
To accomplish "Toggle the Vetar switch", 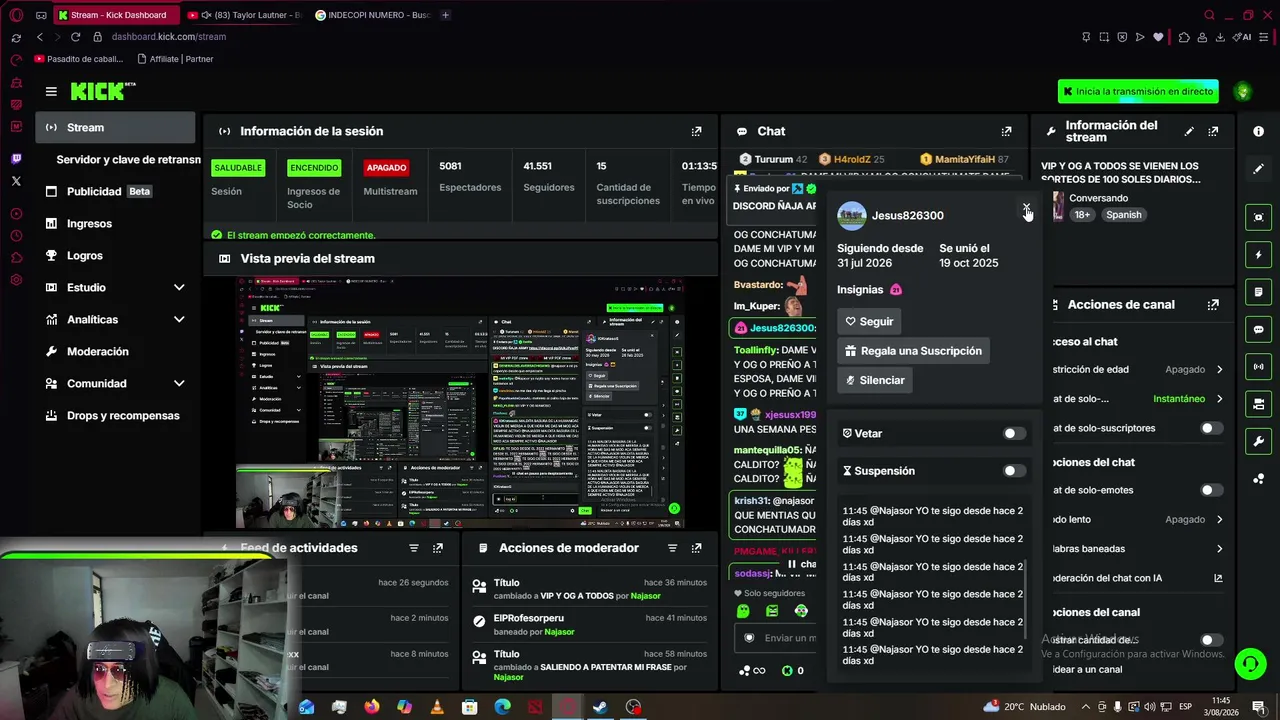I will (1014, 434).
